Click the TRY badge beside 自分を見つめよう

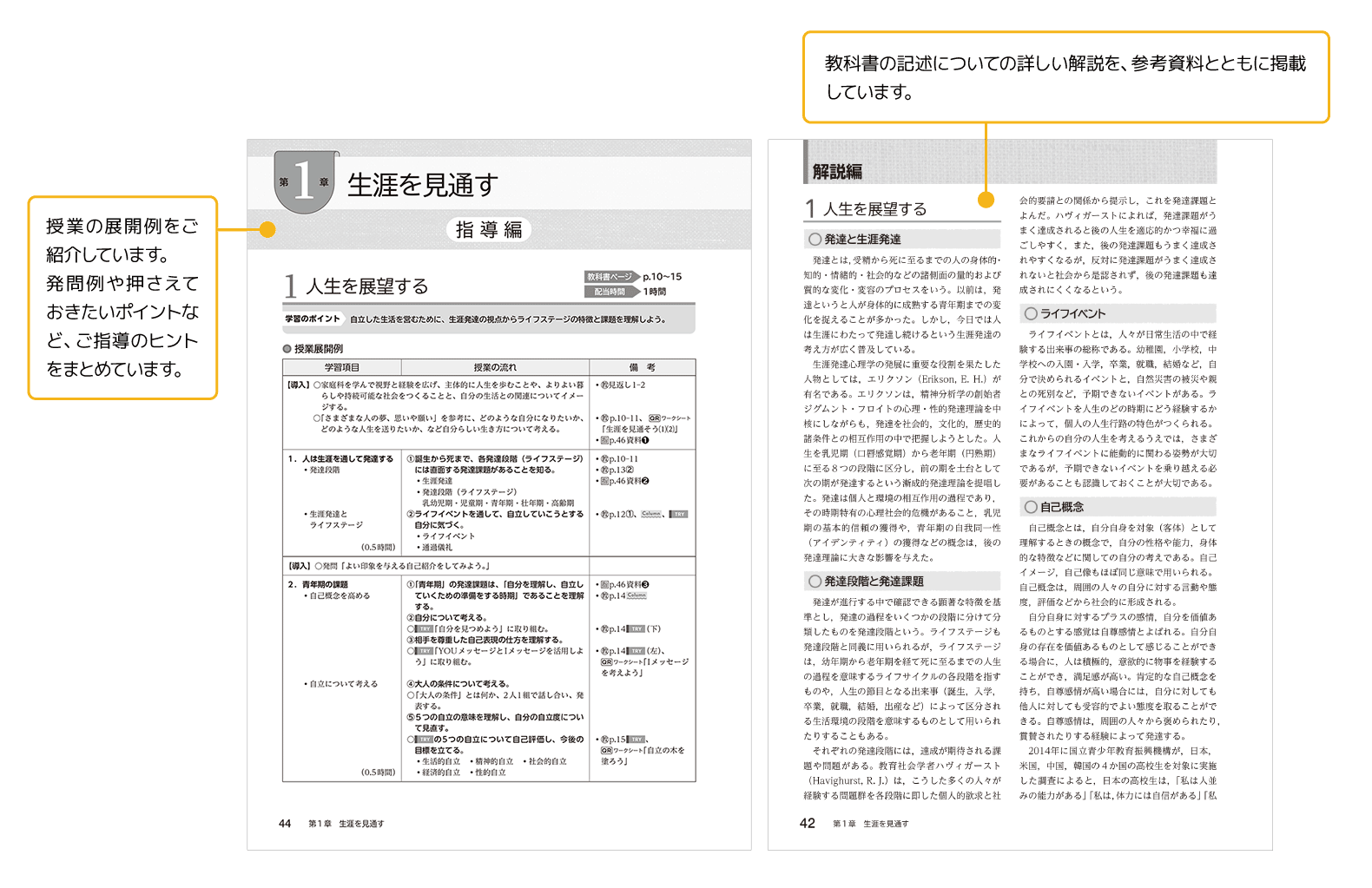tap(424, 628)
